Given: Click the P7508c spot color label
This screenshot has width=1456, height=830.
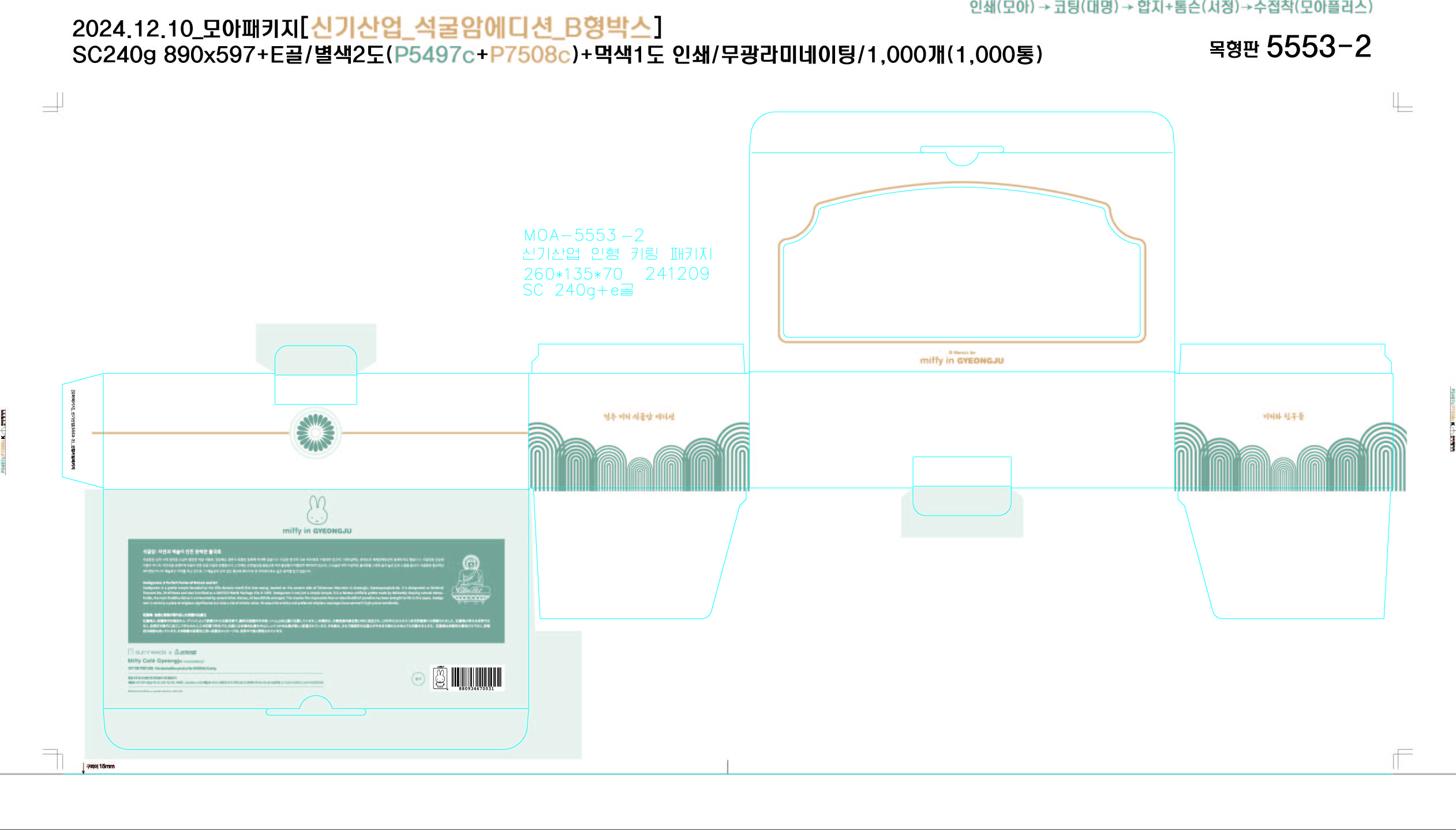Looking at the screenshot, I should click(x=530, y=55).
